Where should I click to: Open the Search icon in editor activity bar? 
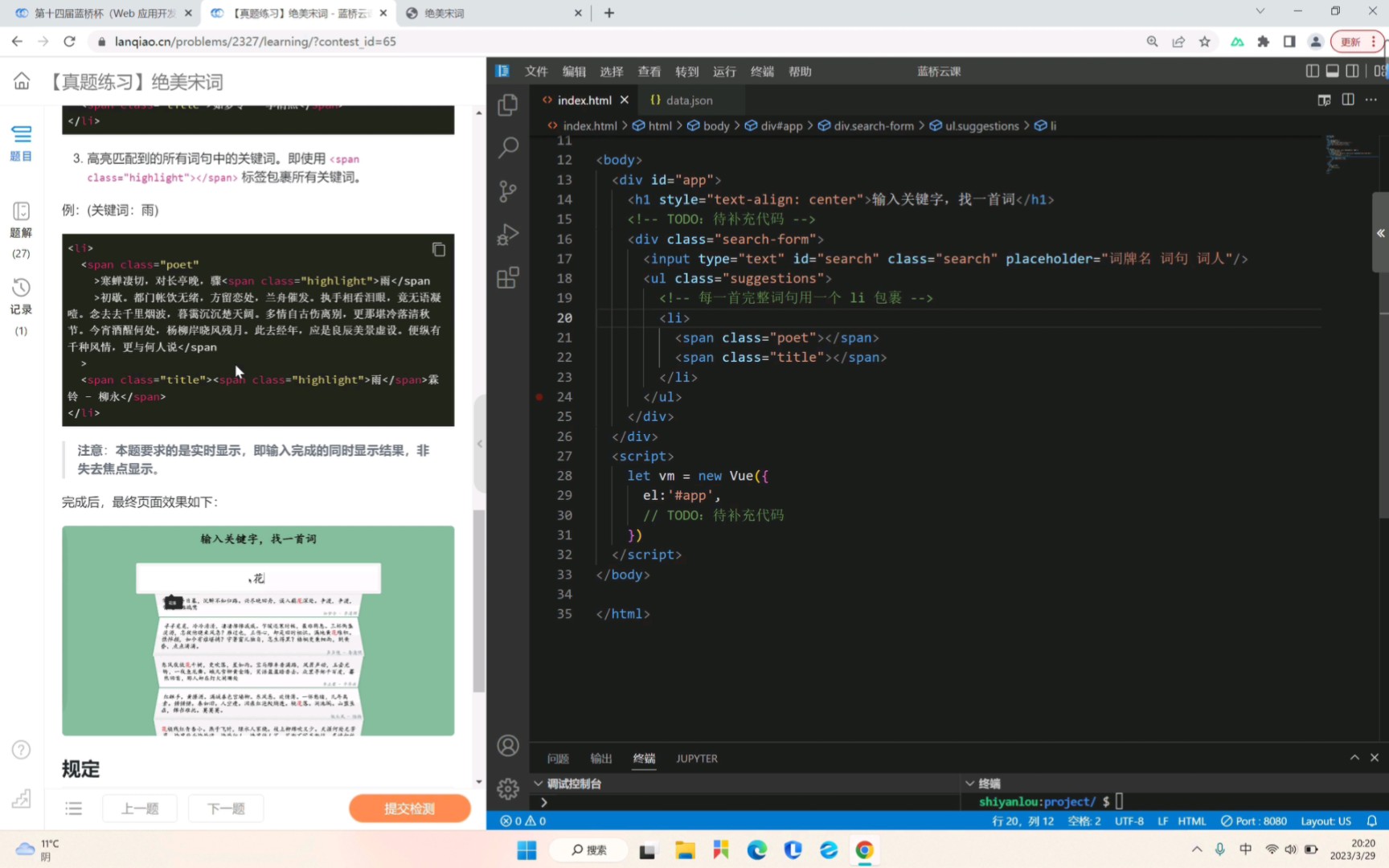(x=508, y=148)
